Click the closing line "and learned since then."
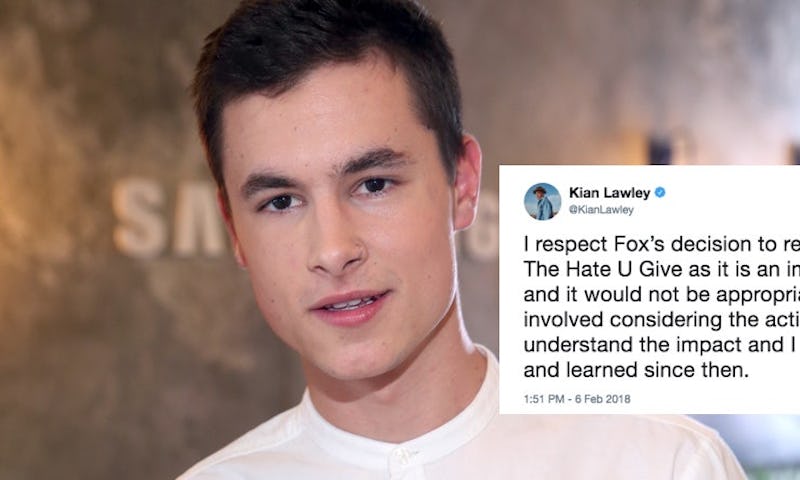 click(636, 370)
